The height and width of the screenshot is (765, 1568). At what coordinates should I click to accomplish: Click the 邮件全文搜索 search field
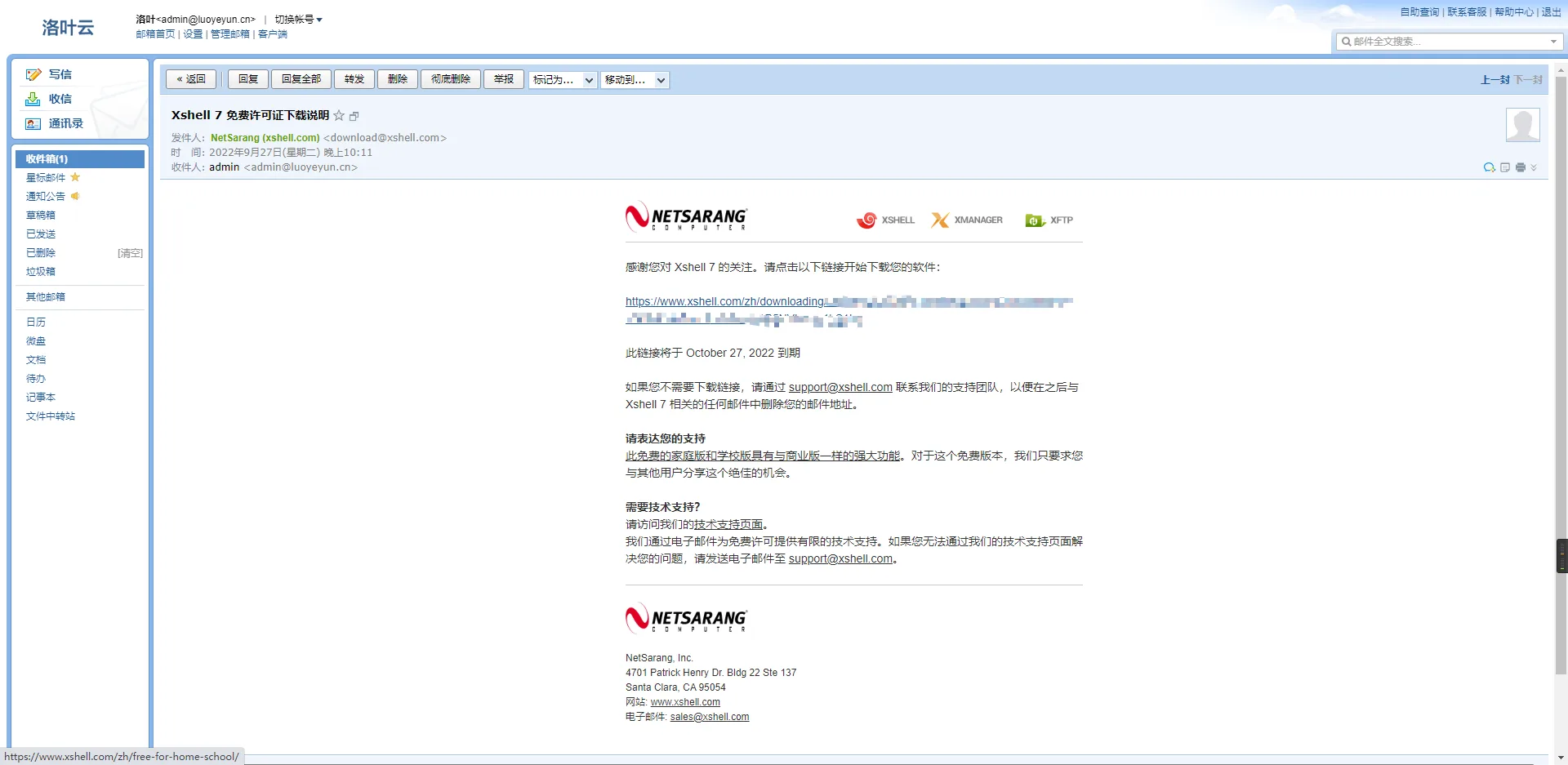pyautogui.click(x=1450, y=42)
